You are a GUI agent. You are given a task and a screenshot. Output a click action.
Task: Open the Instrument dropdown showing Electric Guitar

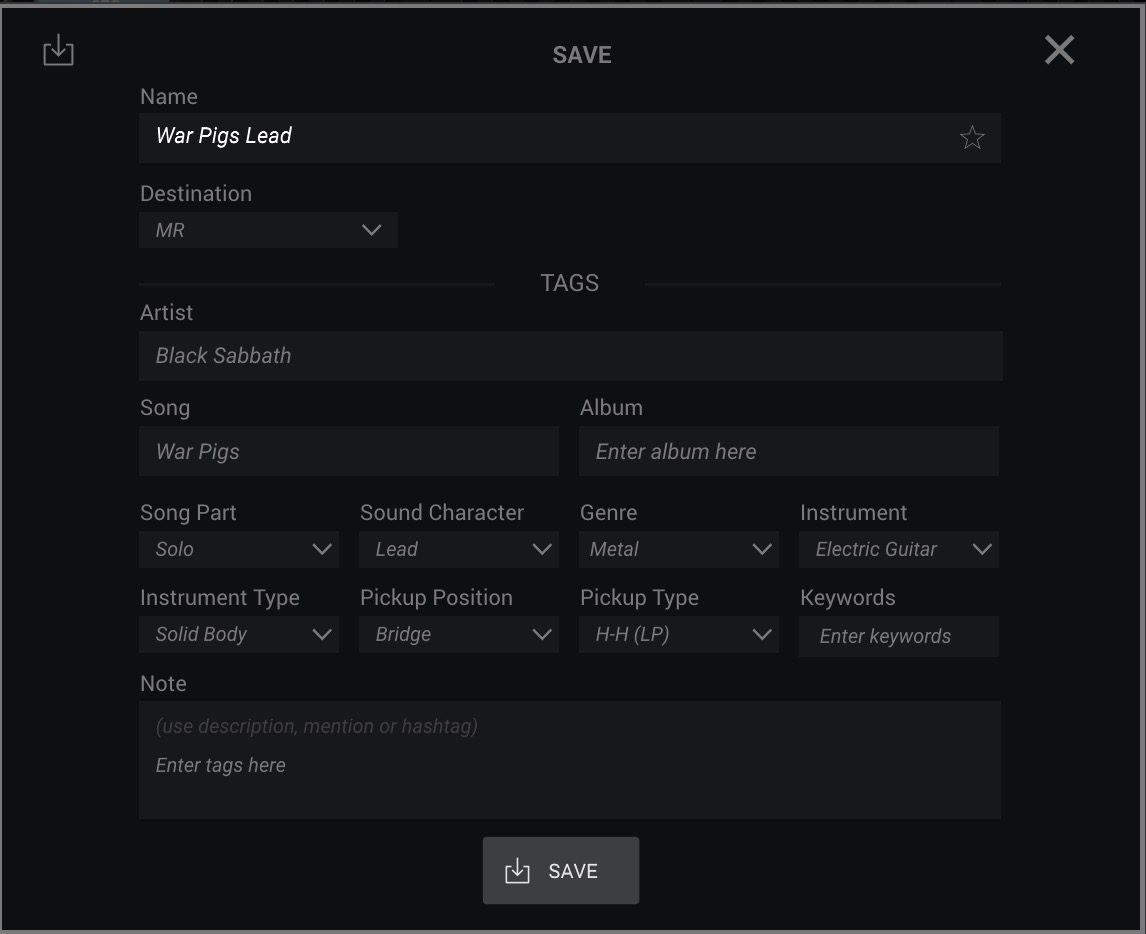898,550
